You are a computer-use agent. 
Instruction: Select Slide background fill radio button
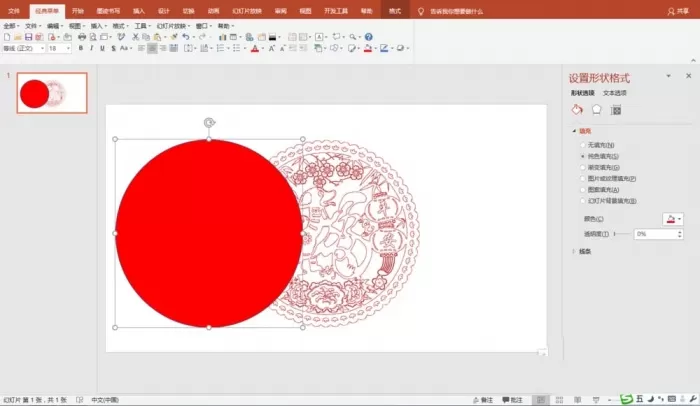click(583, 201)
